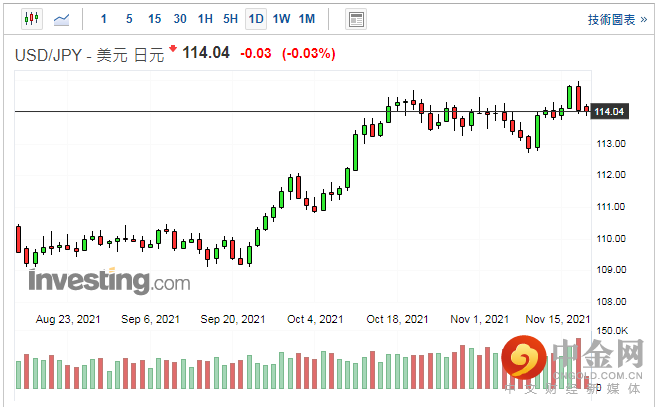Image resolution: width=658 pixels, height=407 pixels.
Task: Select the candlestick chart type icon
Action: point(31,19)
